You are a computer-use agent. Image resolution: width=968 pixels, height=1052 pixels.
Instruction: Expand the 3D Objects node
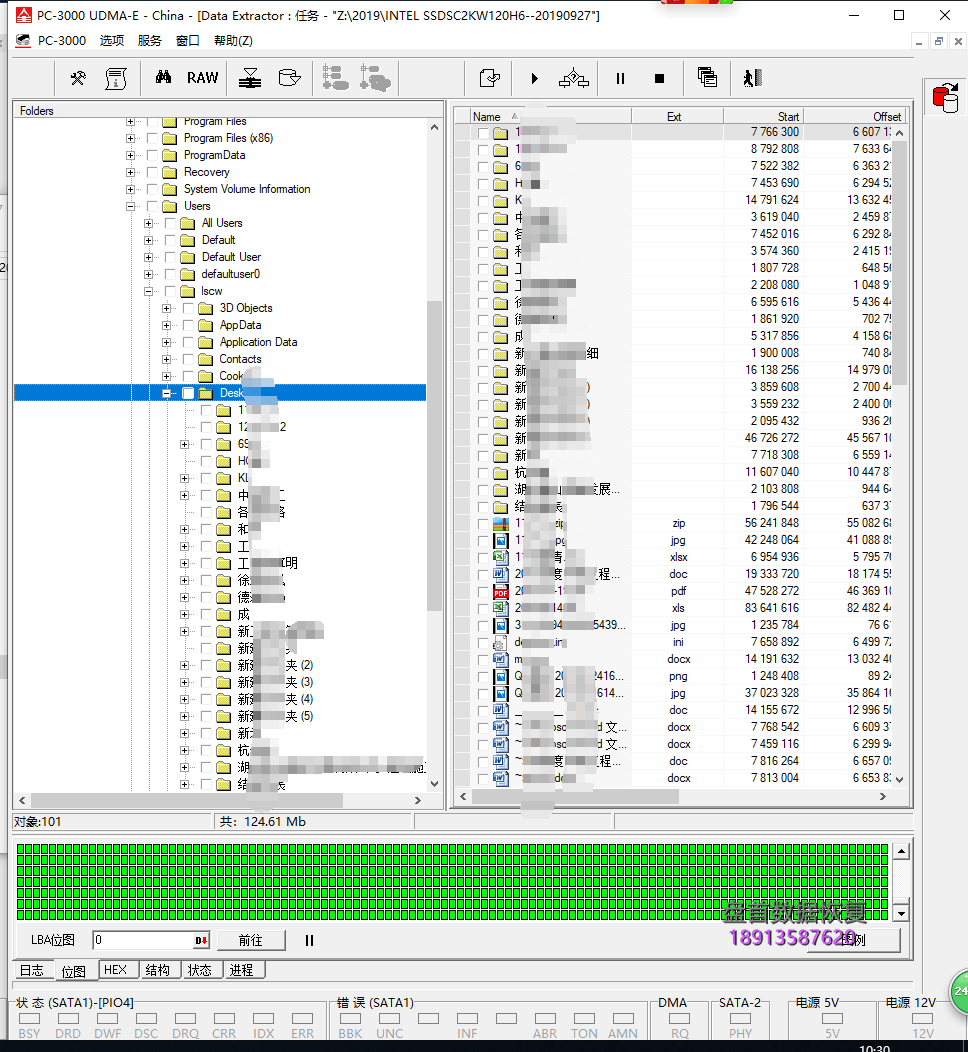(166, 308)
